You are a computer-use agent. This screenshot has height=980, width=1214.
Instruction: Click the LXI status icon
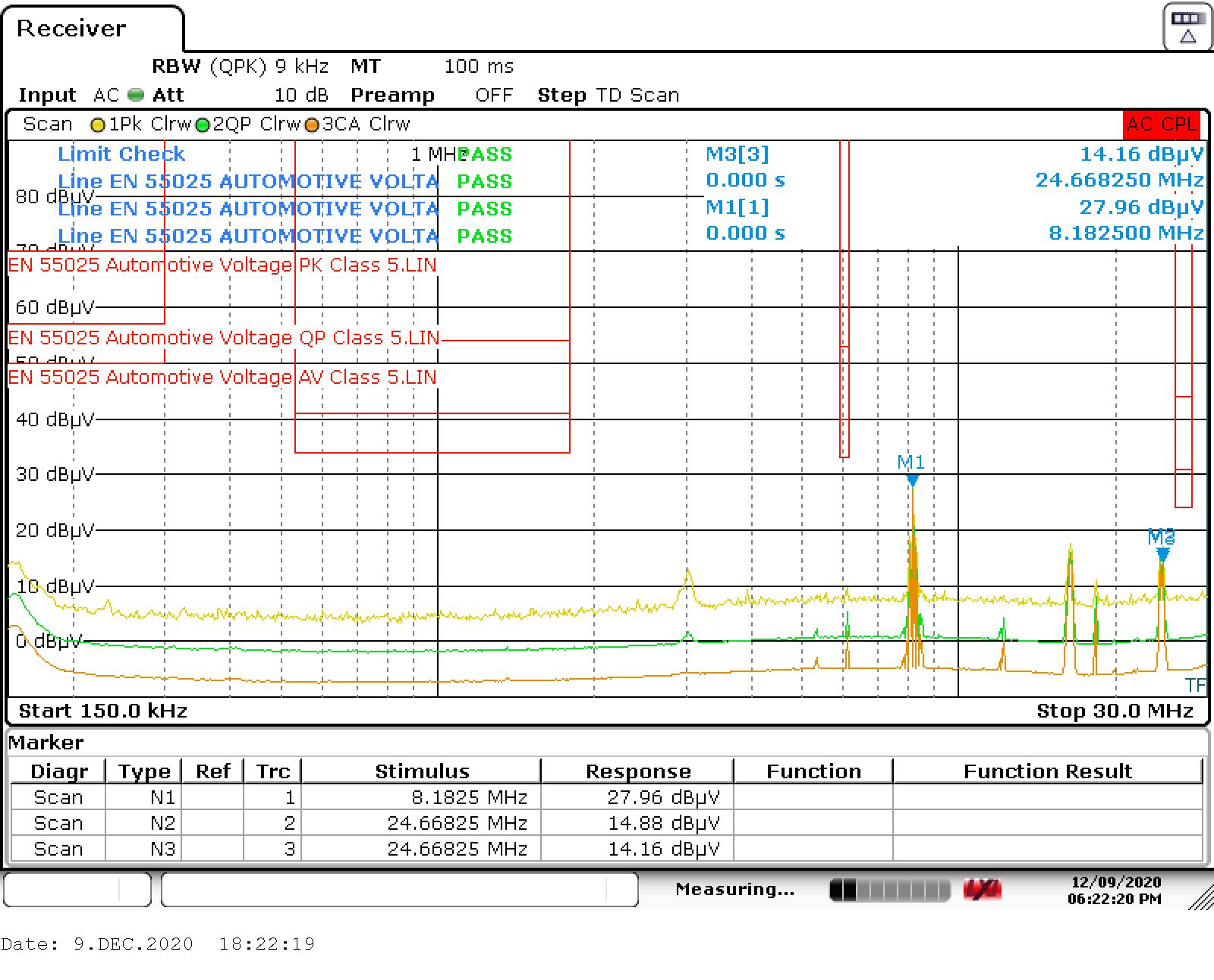[x=982, y=889]
